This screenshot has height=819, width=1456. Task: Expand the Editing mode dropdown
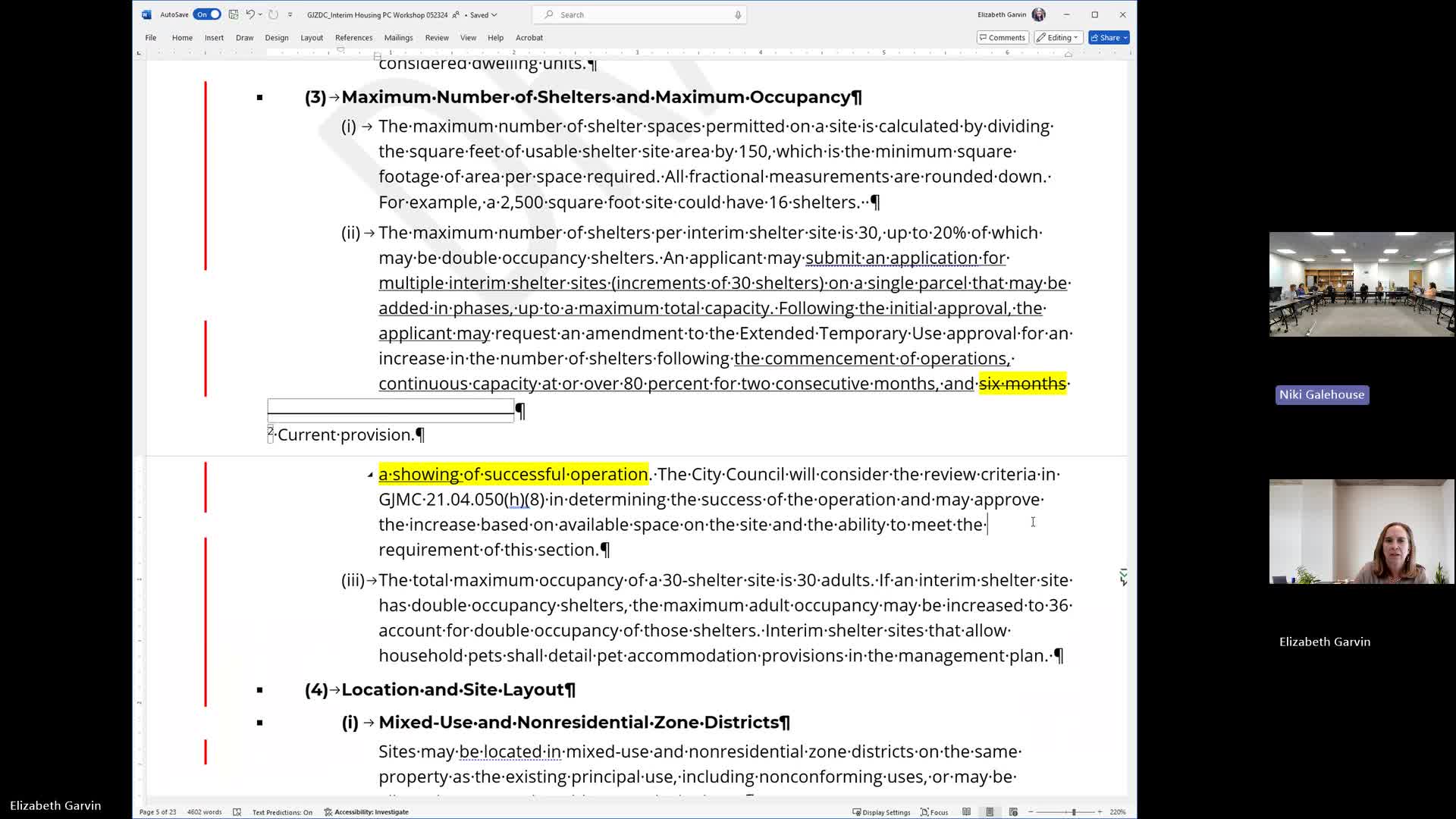1058,37
